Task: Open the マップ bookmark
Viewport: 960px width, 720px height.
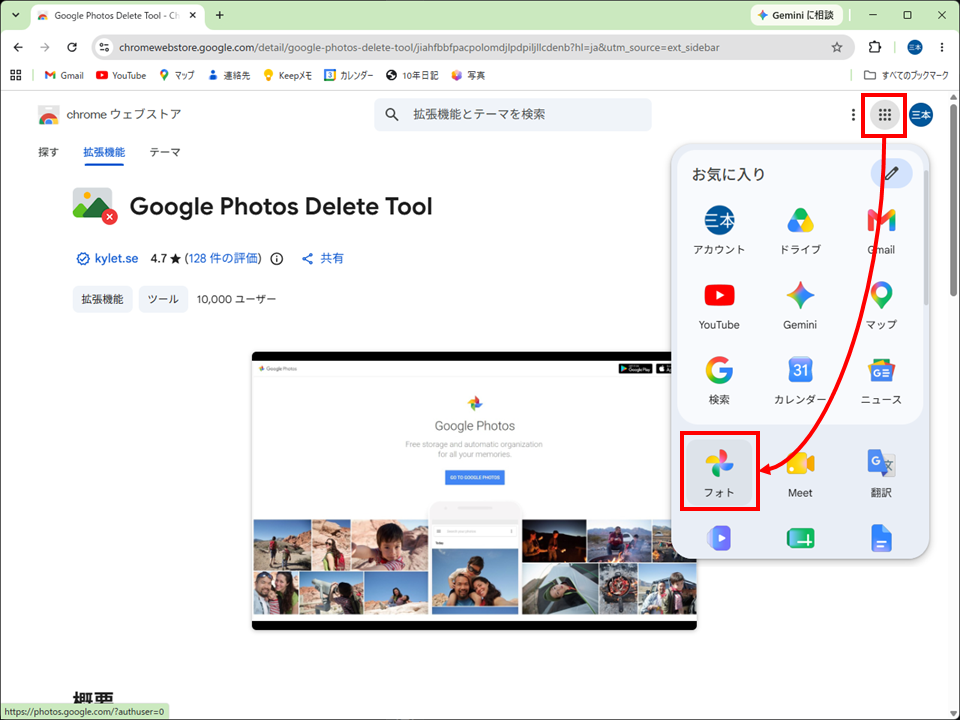Action: (176, 75)
